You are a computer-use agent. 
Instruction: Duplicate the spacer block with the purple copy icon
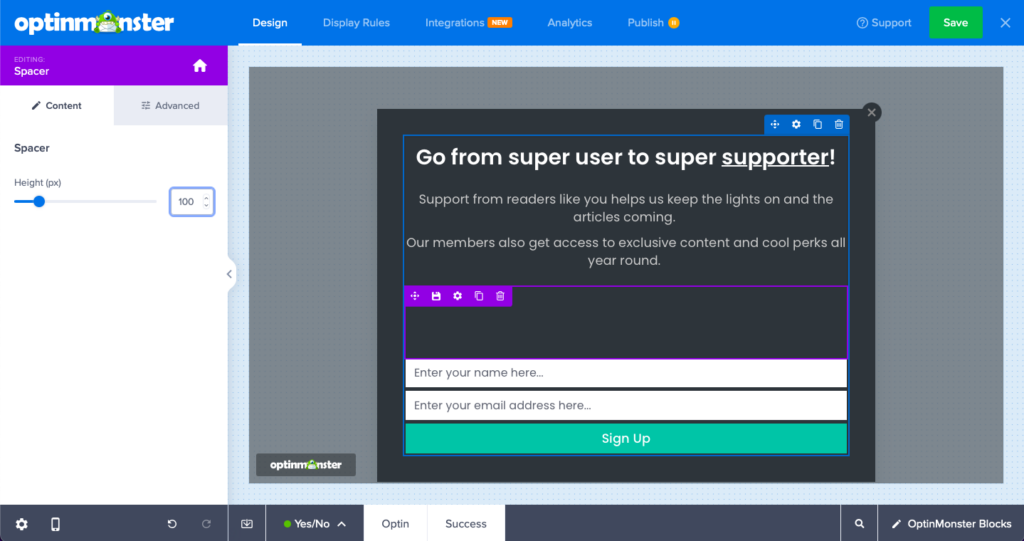[479, 297]
